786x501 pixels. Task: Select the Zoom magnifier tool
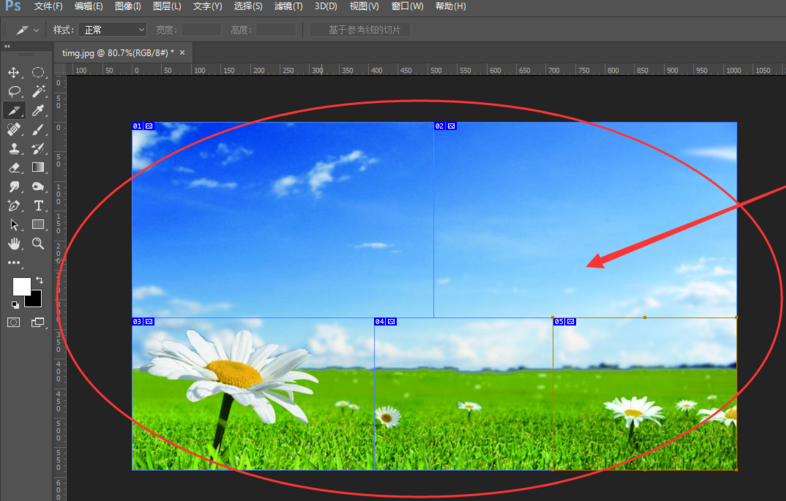coord(38,244)
